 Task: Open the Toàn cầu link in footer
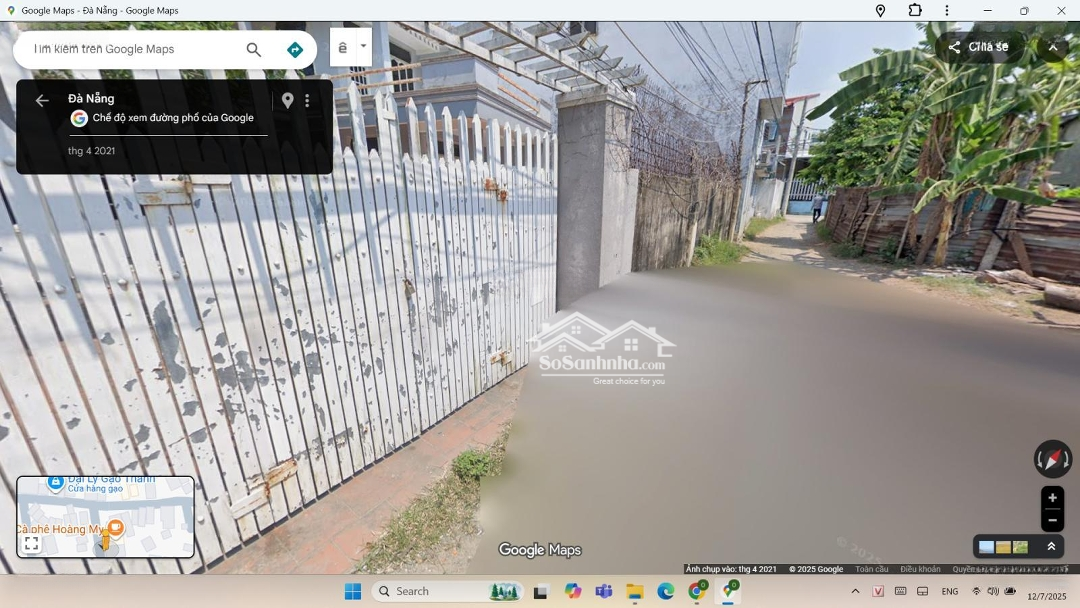tap(871, 569)
